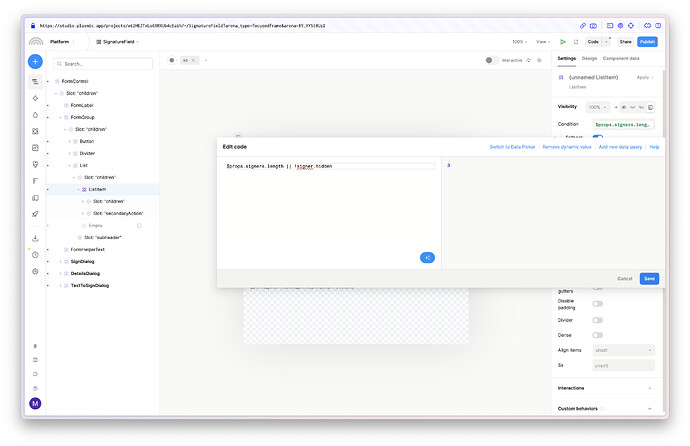Screen dimensions: 690x446
Task: Click the Condition dynamic value field
Action: (624, 125)
